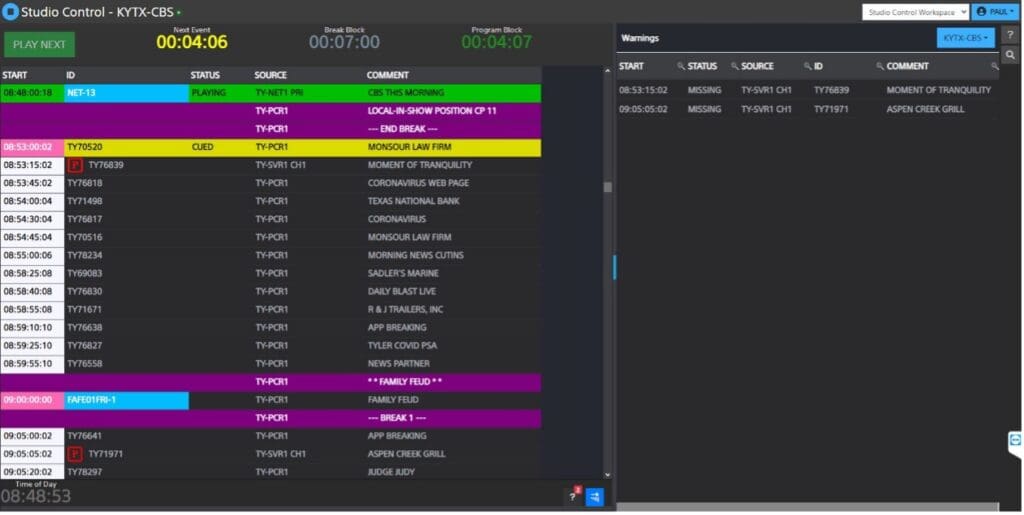
Task: Expand the PAUL user menu
Action: click(x=994, y=12)
